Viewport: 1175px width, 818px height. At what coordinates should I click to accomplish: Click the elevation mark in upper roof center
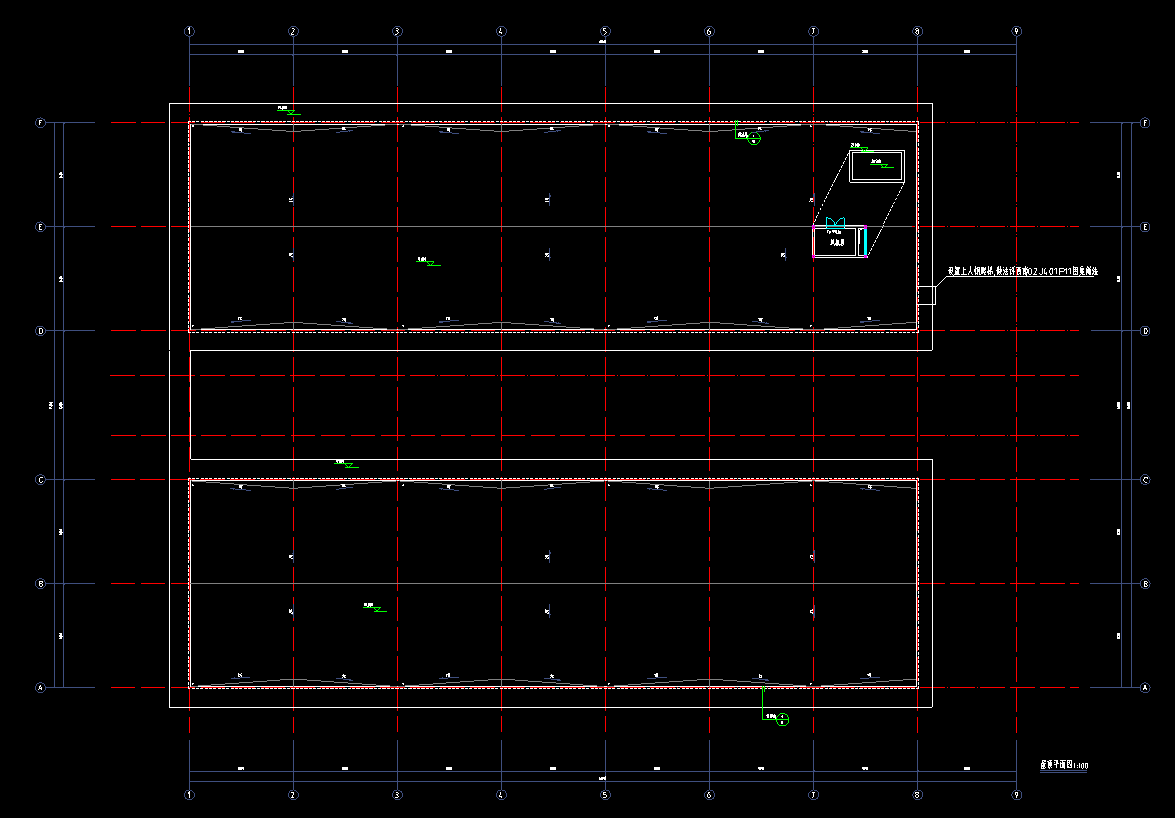428,261
